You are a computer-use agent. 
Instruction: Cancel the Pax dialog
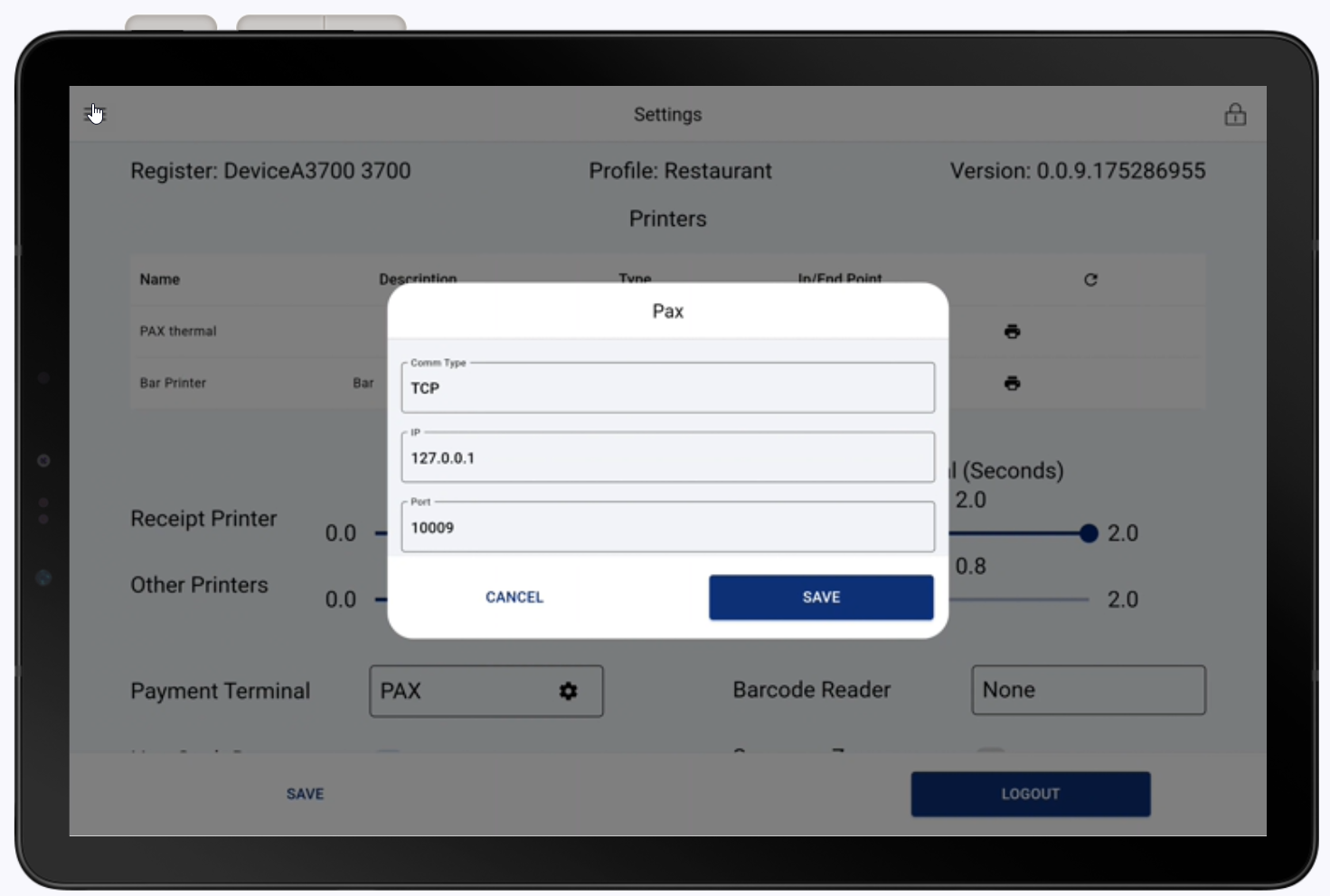click(514, 598)
